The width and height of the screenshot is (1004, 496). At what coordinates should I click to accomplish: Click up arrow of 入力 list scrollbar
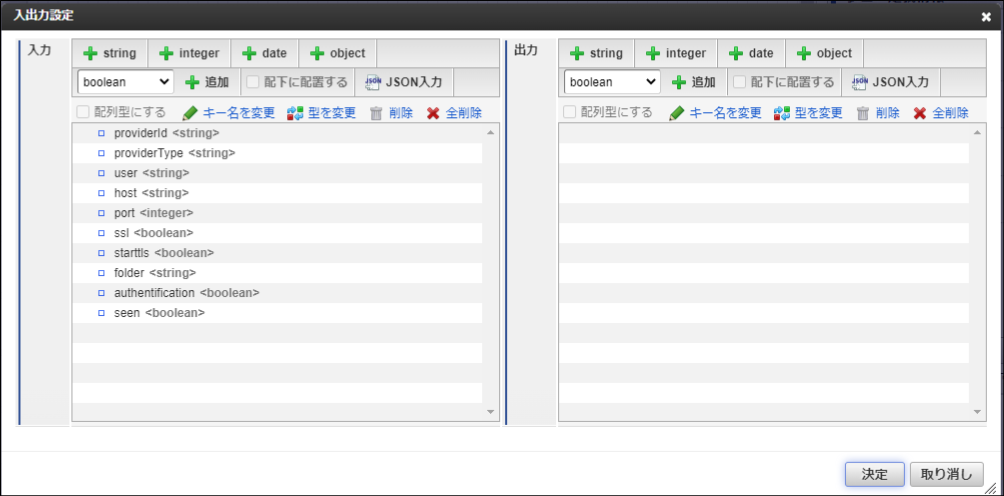point(490,132)
